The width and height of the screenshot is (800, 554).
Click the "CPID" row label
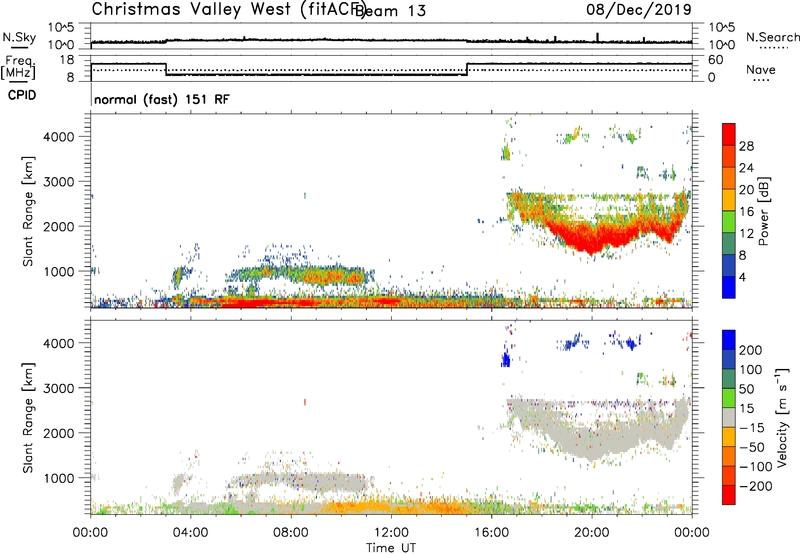(22, 95)
